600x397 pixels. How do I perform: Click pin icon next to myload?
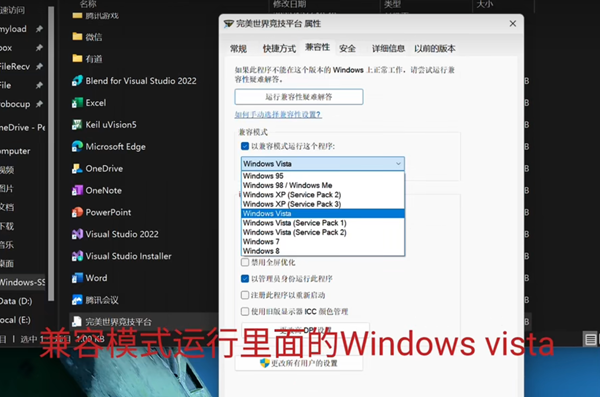[x=39, y=29]
